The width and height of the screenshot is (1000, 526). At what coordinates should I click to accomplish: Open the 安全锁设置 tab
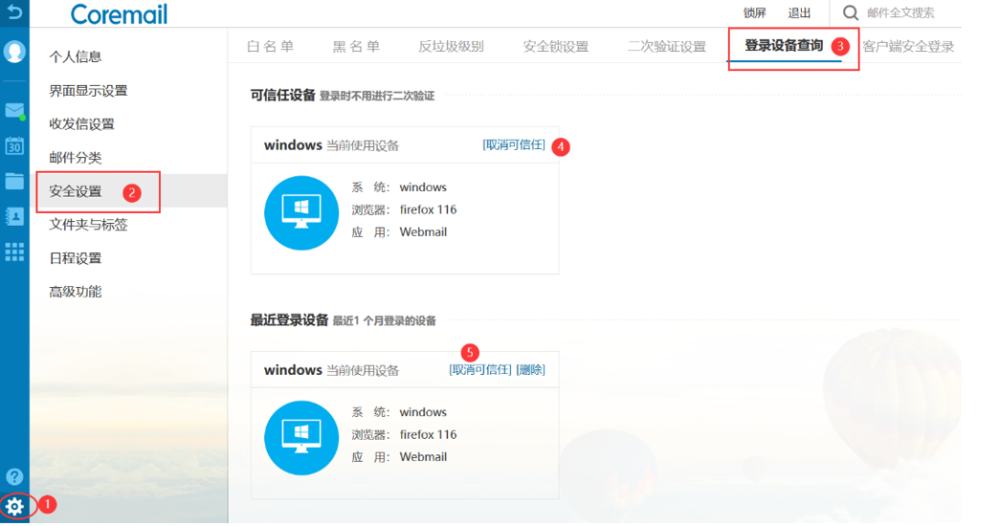click(555, 47)
